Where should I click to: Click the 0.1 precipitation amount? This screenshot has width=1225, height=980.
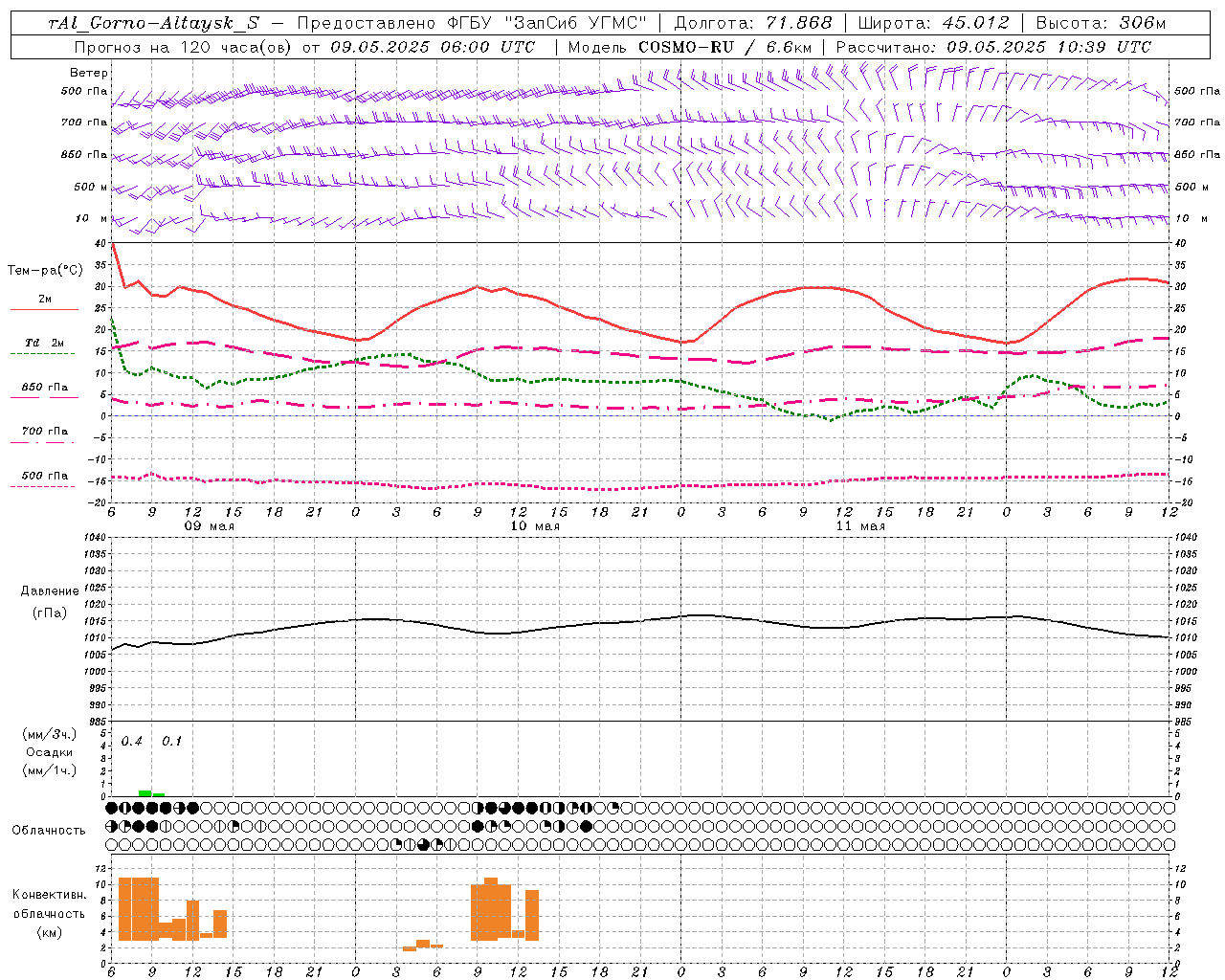click(x=171, y=742)
